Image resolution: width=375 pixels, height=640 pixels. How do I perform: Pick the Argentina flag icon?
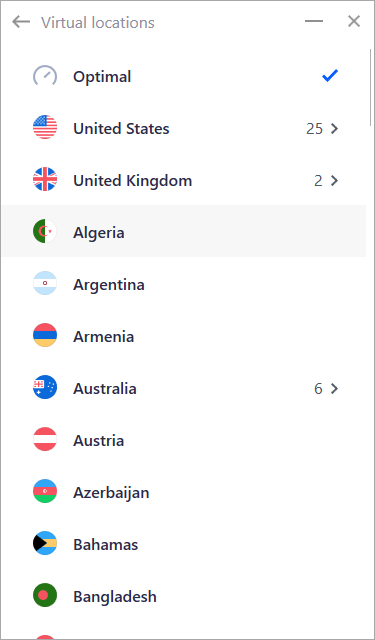coord(45,284)
